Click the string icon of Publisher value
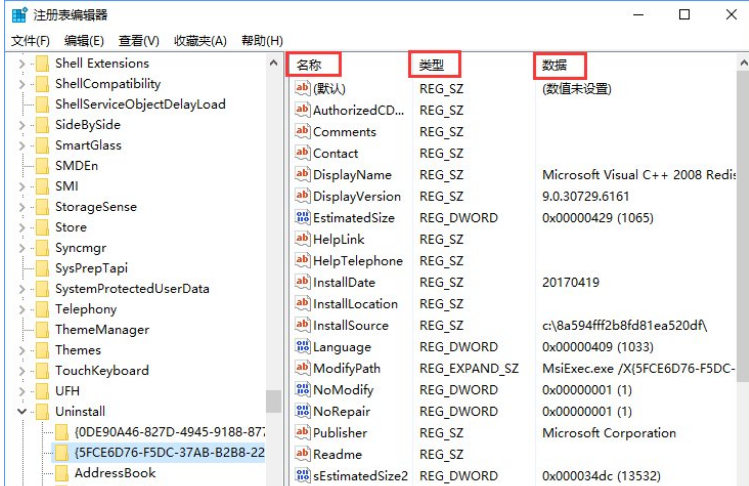This screenshot has height=486, width=749. [x=302, y=432]
